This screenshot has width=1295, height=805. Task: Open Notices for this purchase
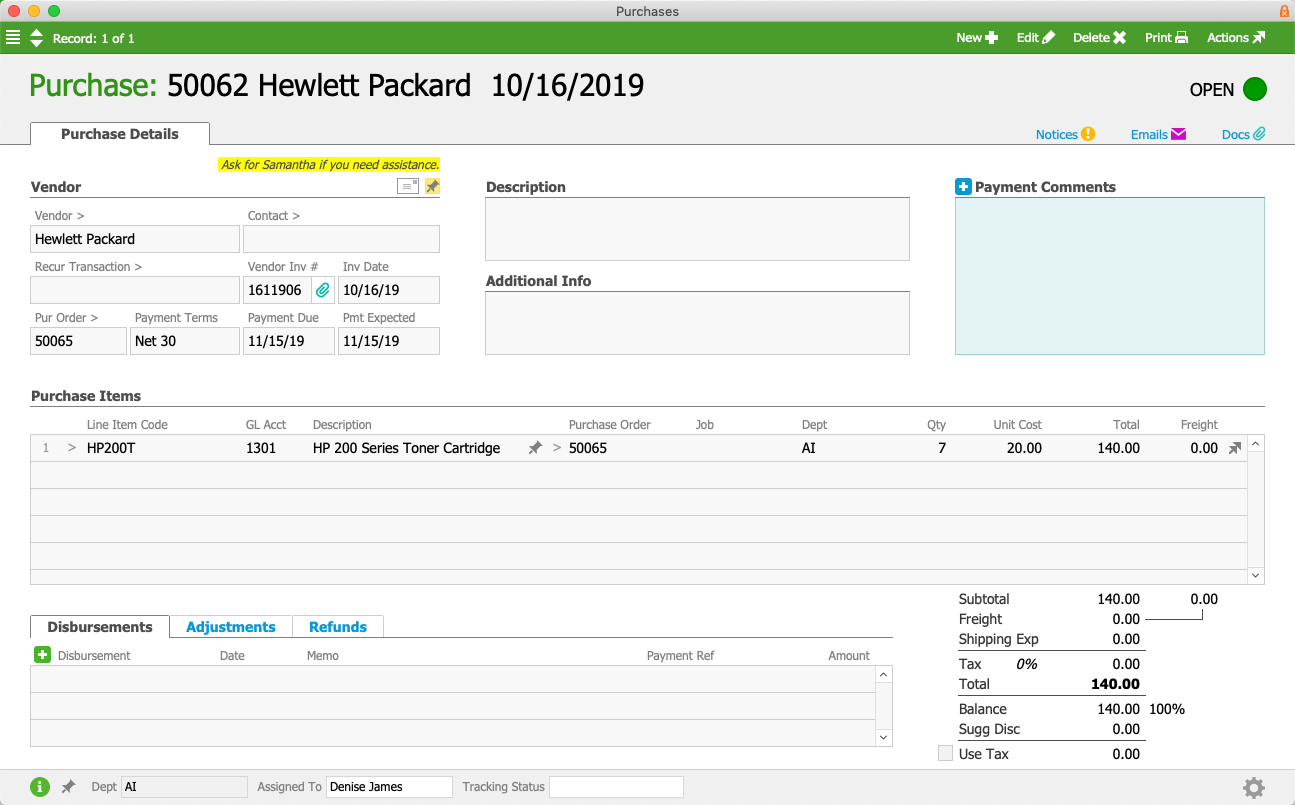pos(1065,134)
